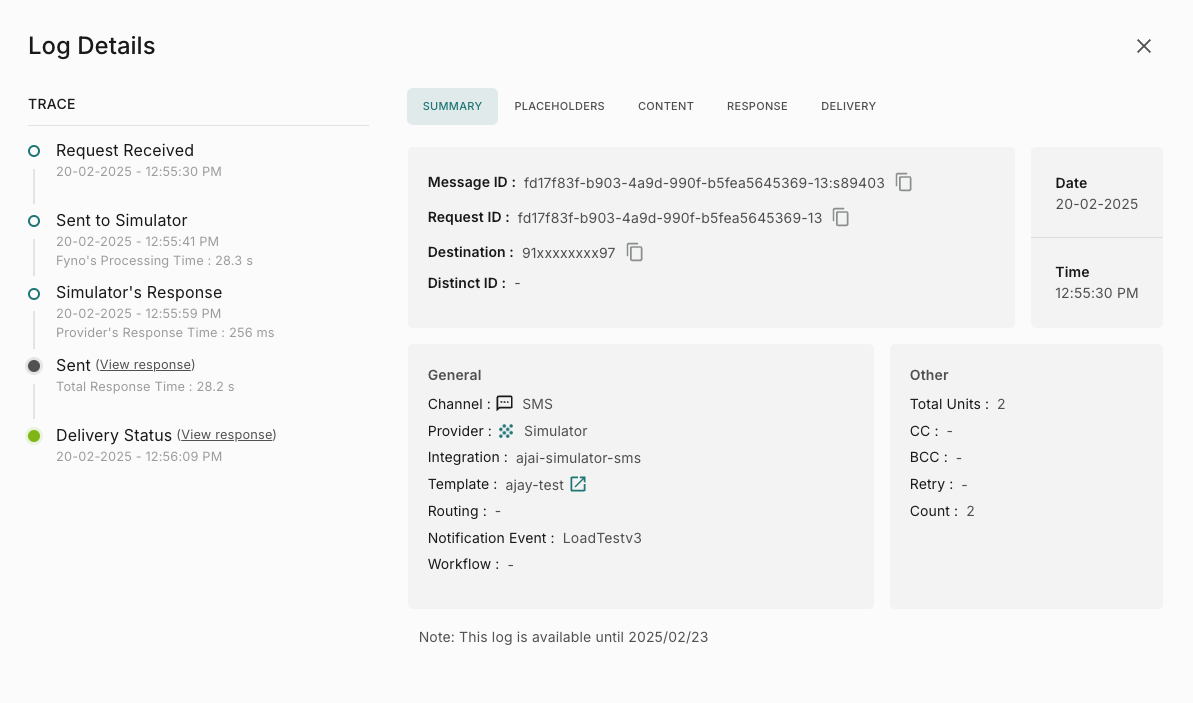Viewport: 1193px width, 703px height.
Task: Open ajay-test template external link icon
Action: click(x=578, y=484)
